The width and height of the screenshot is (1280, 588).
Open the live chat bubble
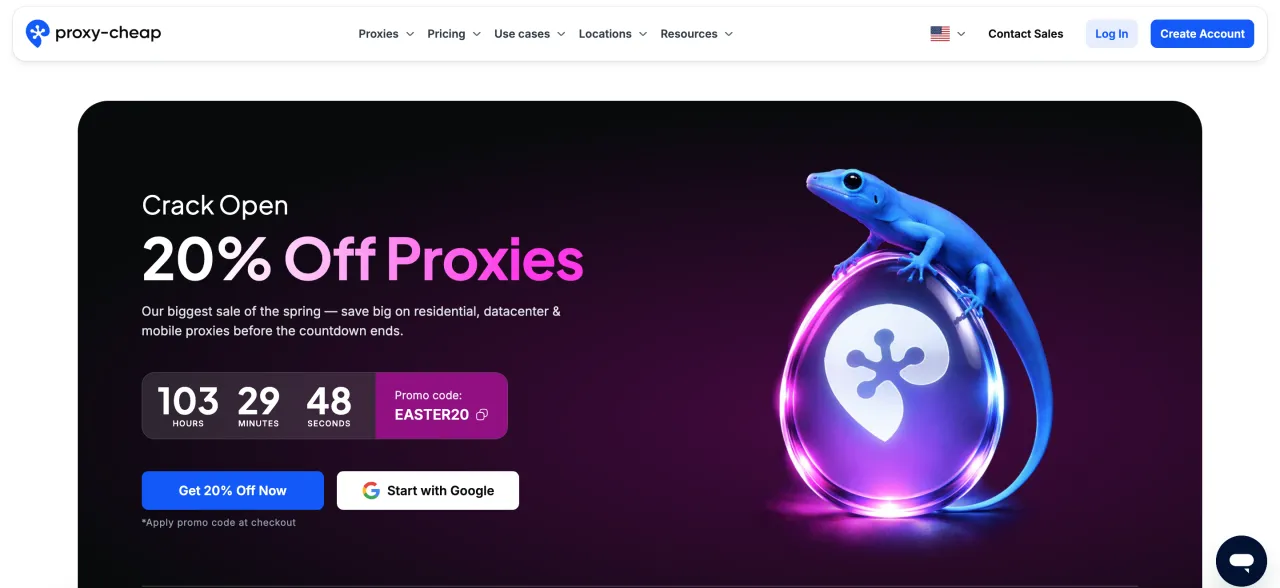click(1241, 561)
